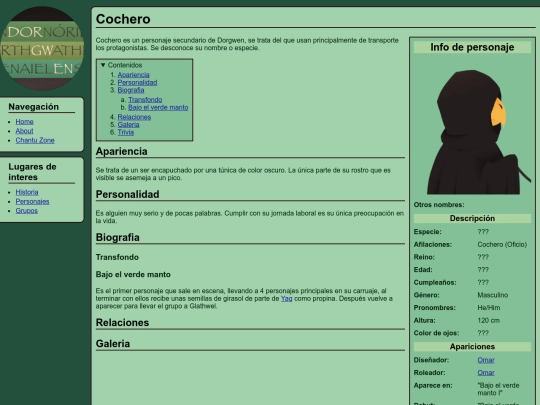The image size is (540, 405).
Task: Click the Descripción infobox header
Action: pyautogui.click(x=472, y=218)
